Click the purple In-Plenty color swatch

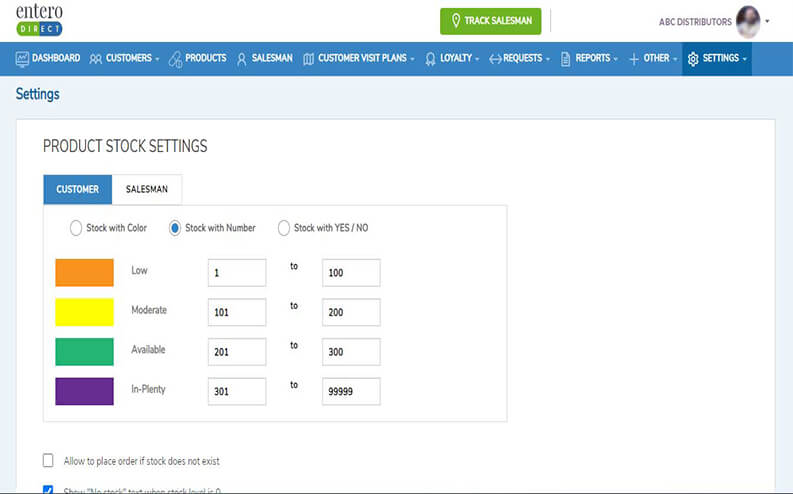84,391
